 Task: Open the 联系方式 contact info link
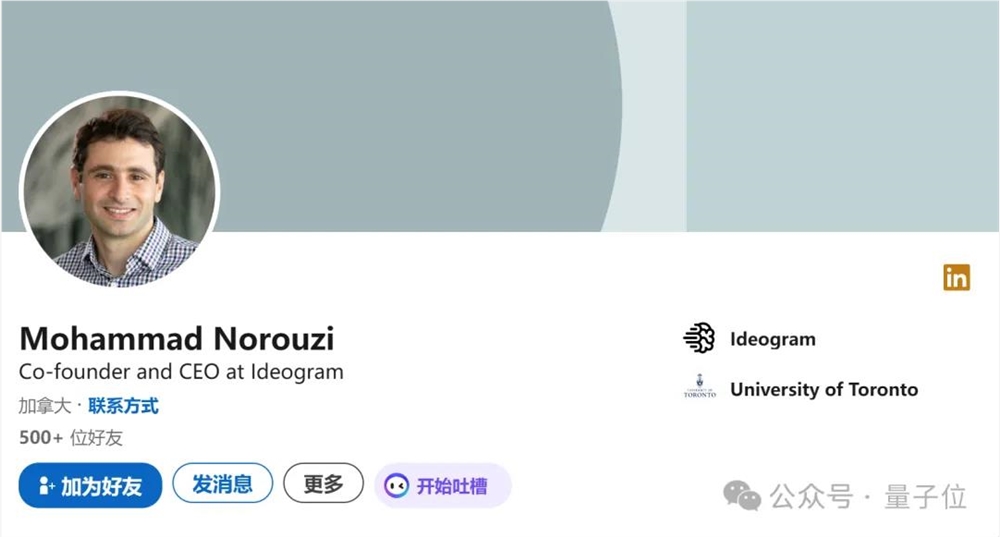[123, 406]
